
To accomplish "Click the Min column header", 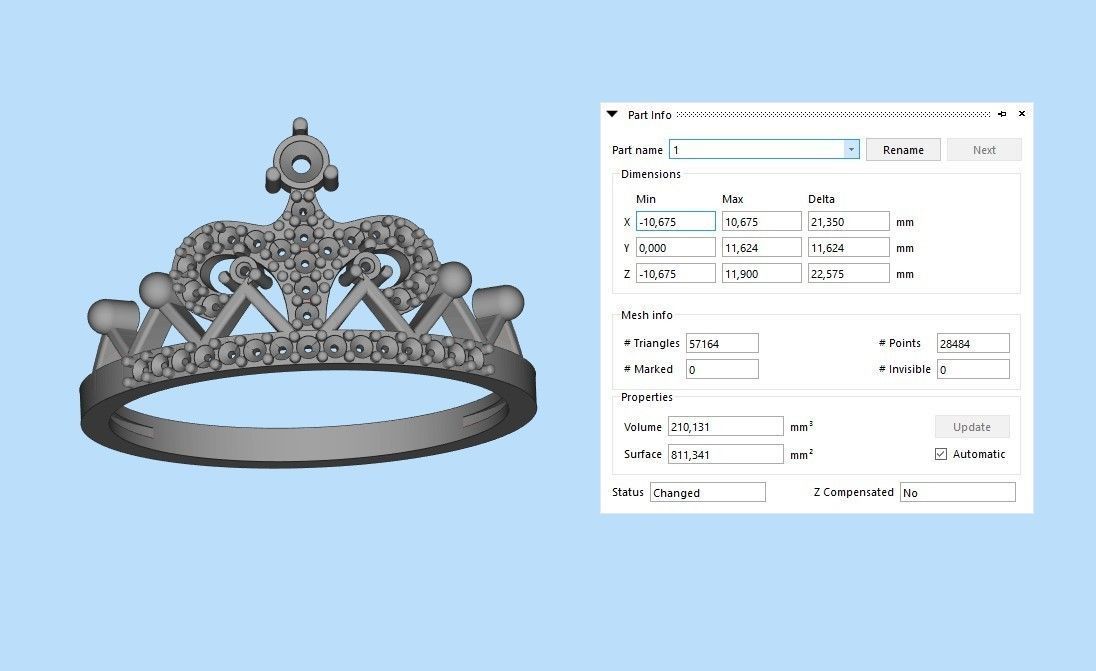I will 646,199.
